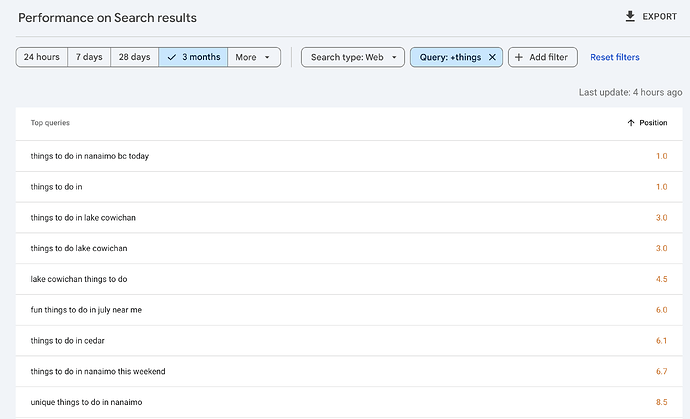Image resolution: width=690 pixels, height=419 pixels.
Task: Select the 7 days date range
Action: pos(88,58)
